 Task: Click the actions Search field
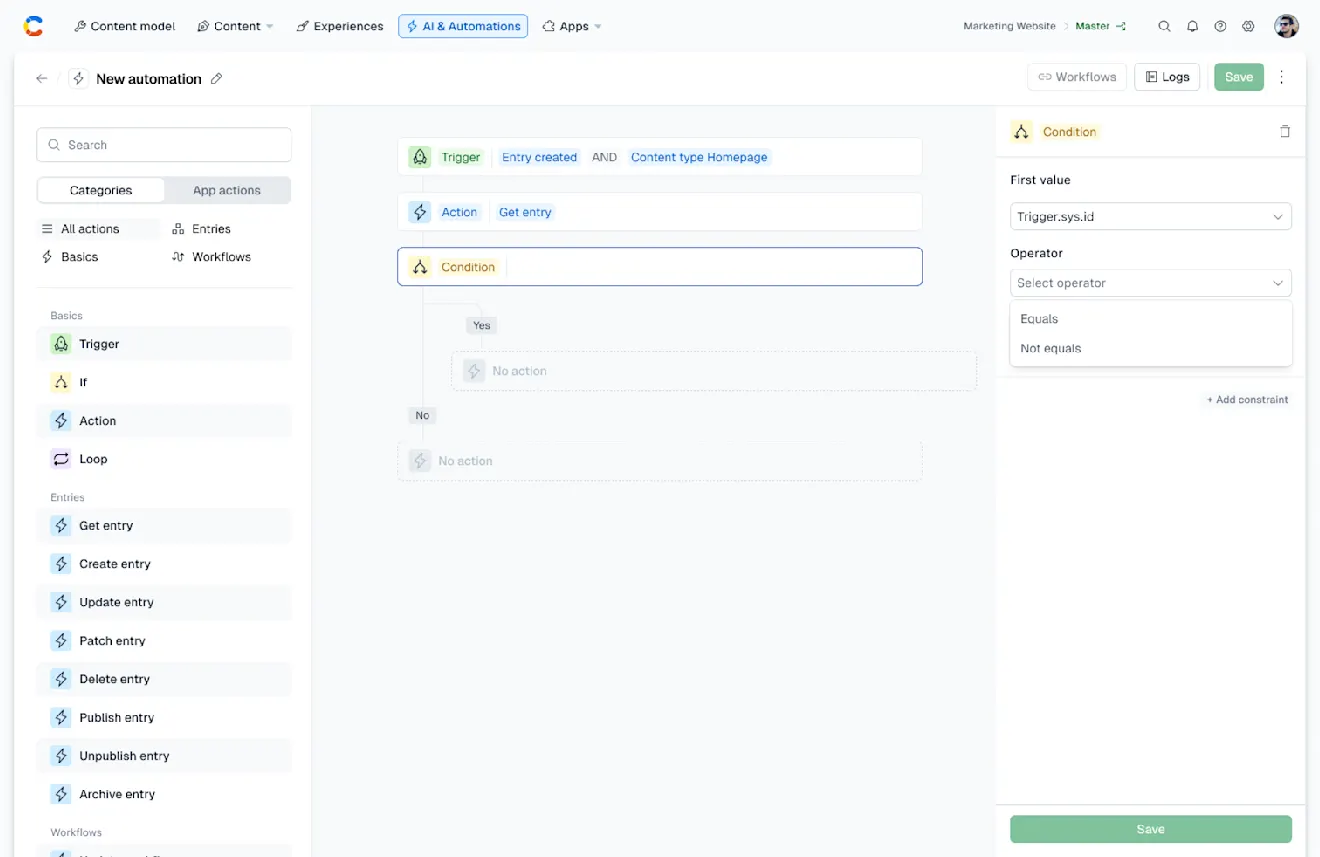point(164,145)
